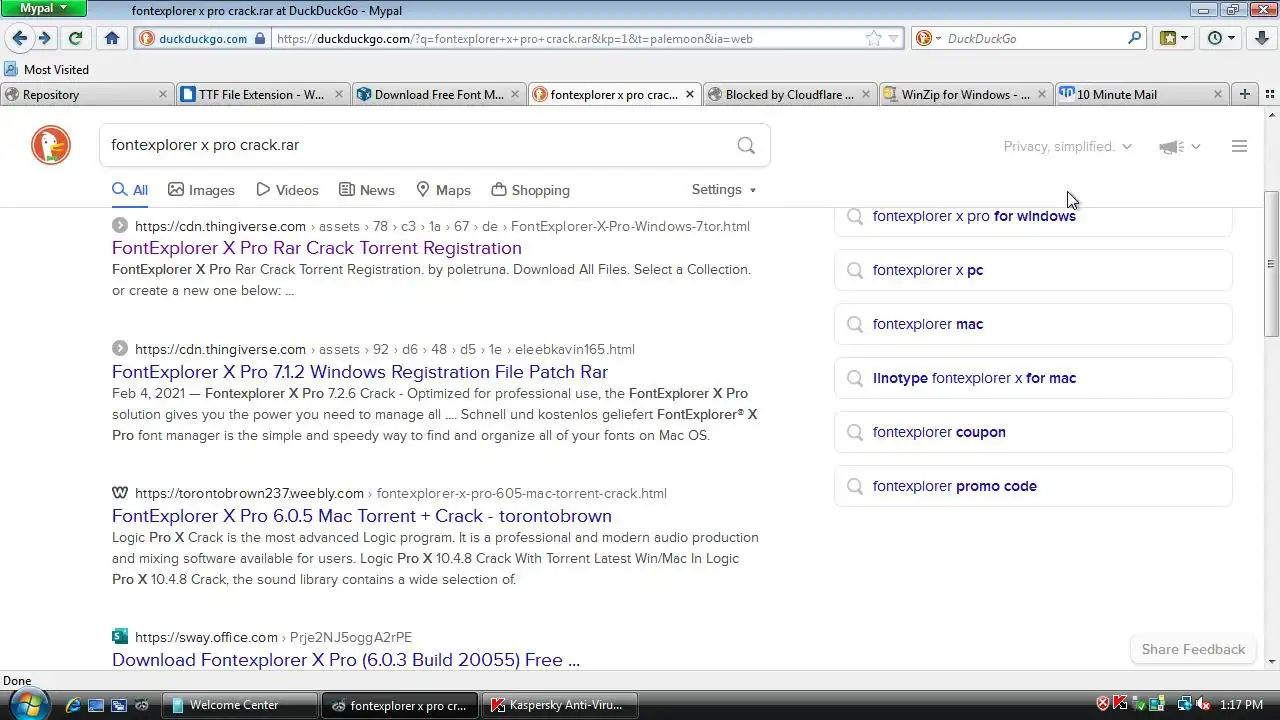Submit search with the DuckDuckGo magnifier icon
The height and width of the screenshot is (720, 1280).
click(x=746, y=145)
